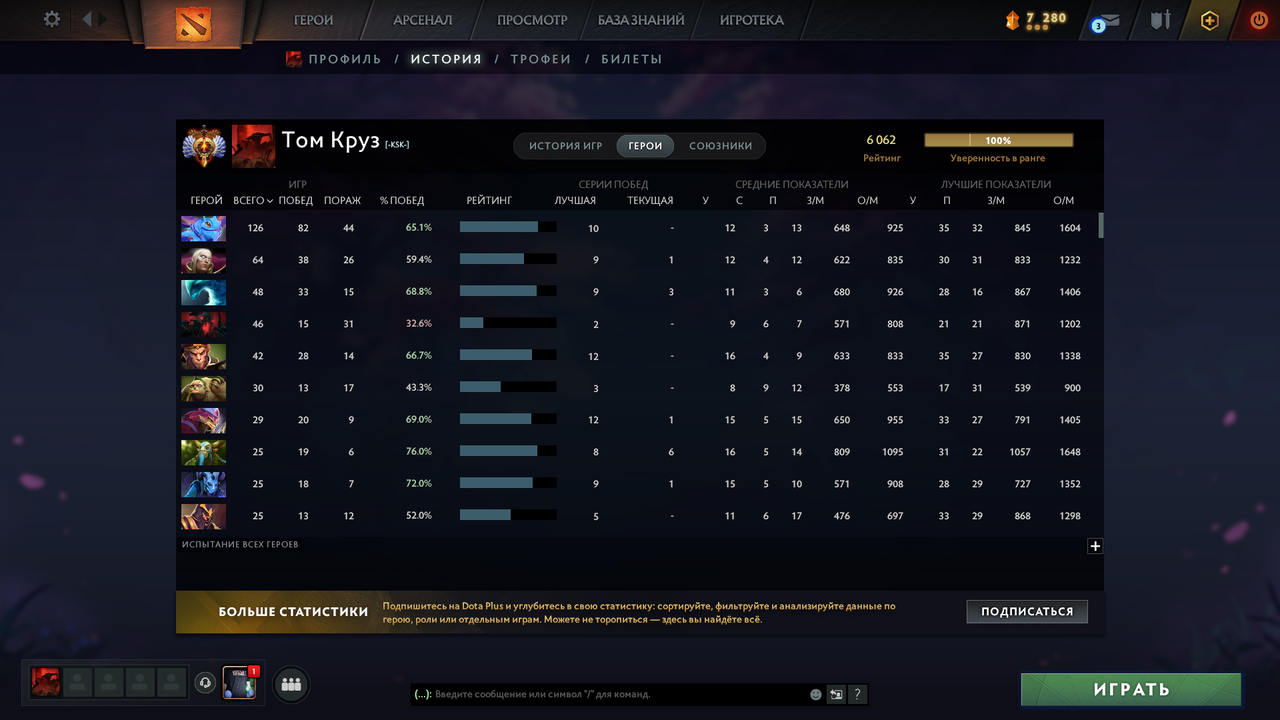Select the hero portrait with 52.0% win rate
This screenshot has height=720, width=1280.
pyautogui.click(x=203, y=516)
